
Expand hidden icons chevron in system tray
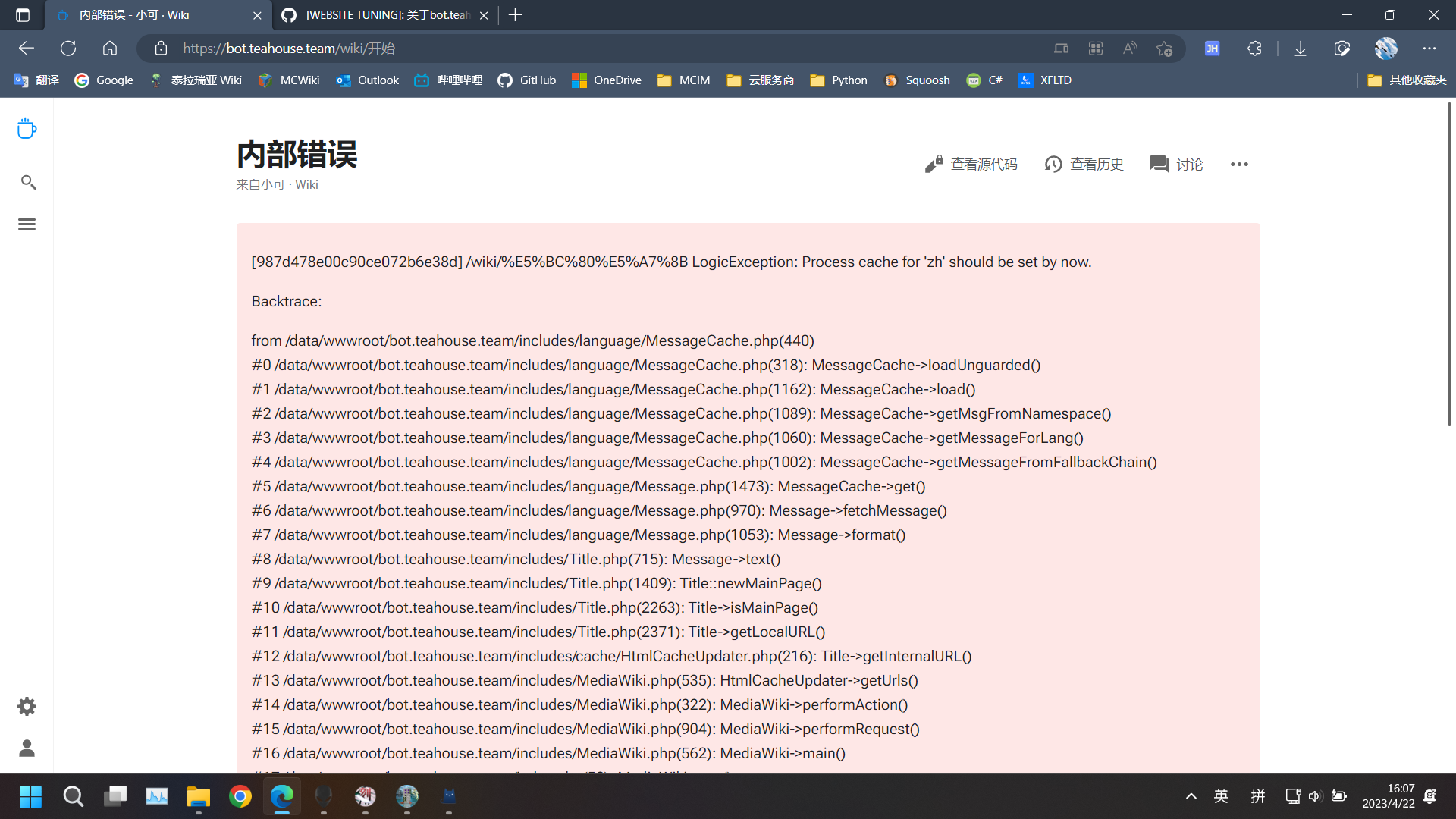pos(1191,796)
